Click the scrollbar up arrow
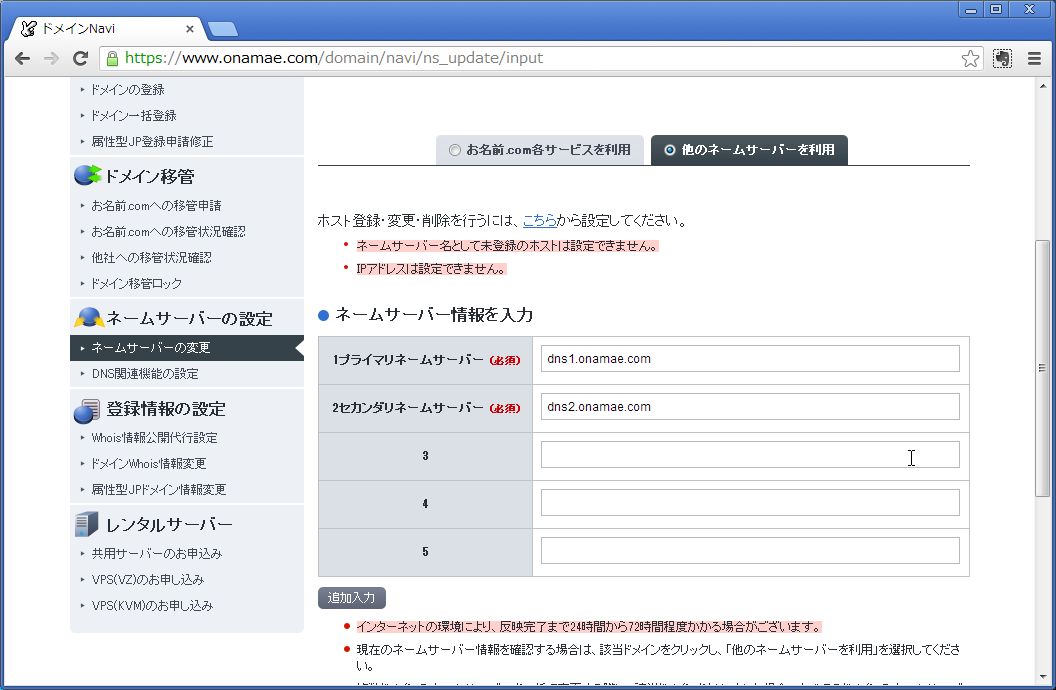 [1043, 86]
